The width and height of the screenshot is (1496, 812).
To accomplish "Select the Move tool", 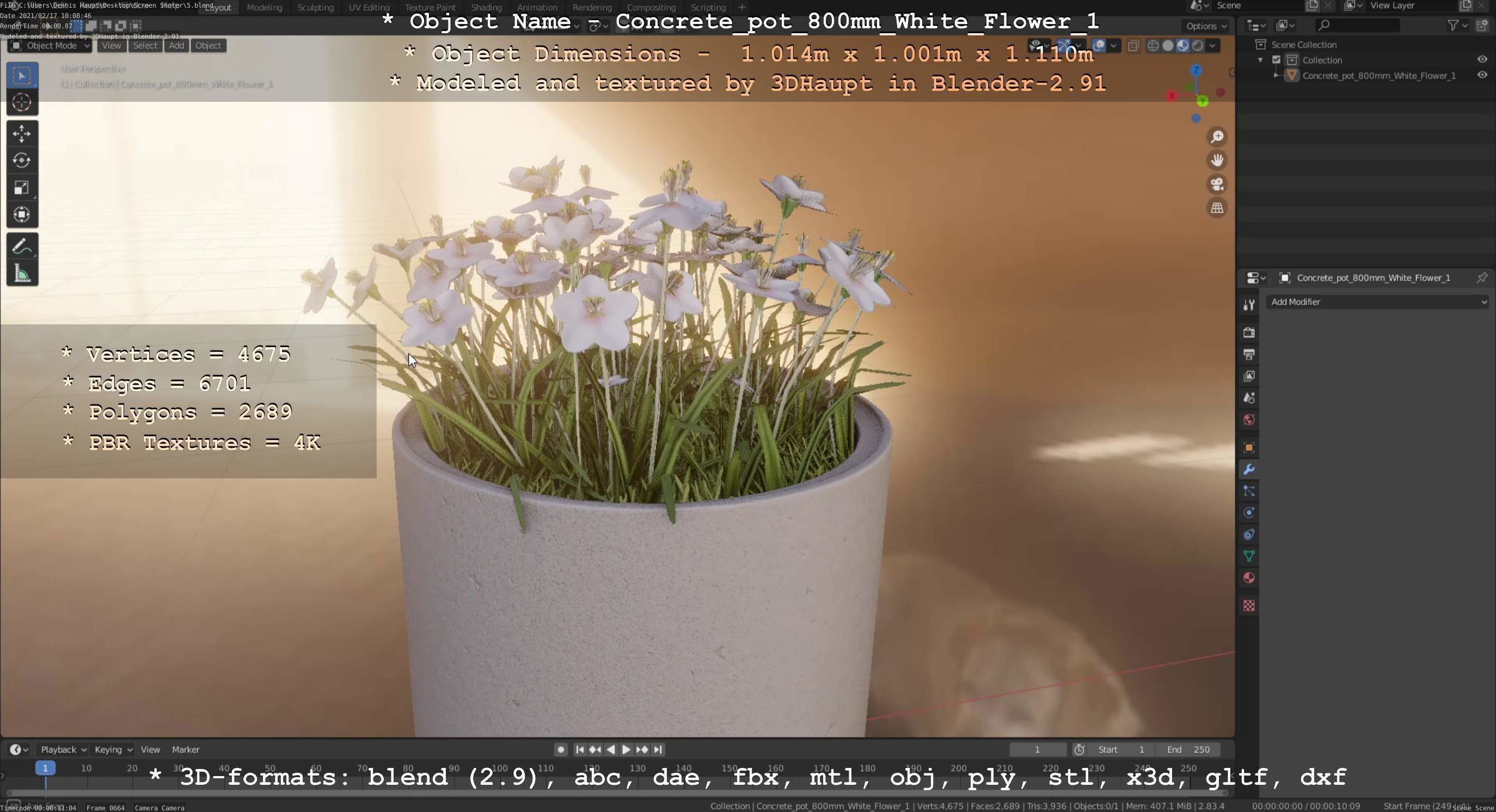I will [x=22, y=133].
